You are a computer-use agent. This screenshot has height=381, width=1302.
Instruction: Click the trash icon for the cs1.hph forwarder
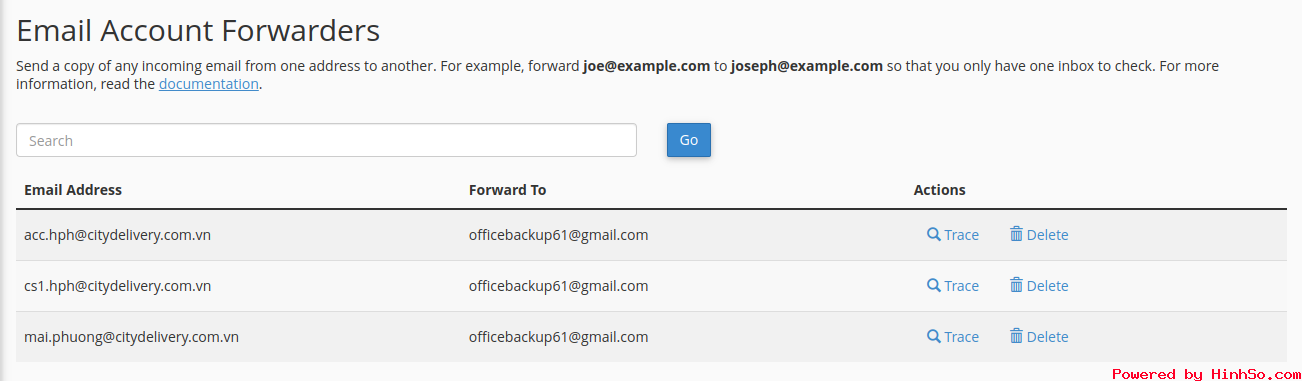click(x=1016, y=285)
